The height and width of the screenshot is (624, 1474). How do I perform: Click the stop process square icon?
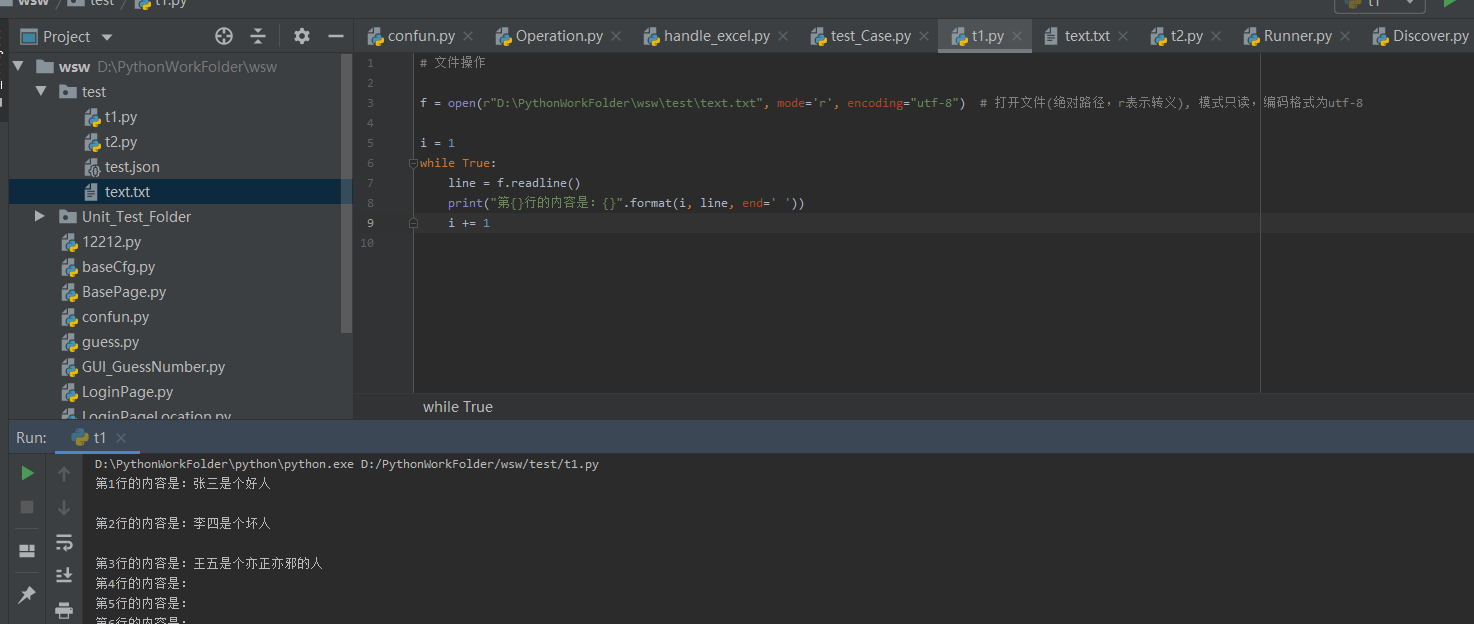pos(28,507)
